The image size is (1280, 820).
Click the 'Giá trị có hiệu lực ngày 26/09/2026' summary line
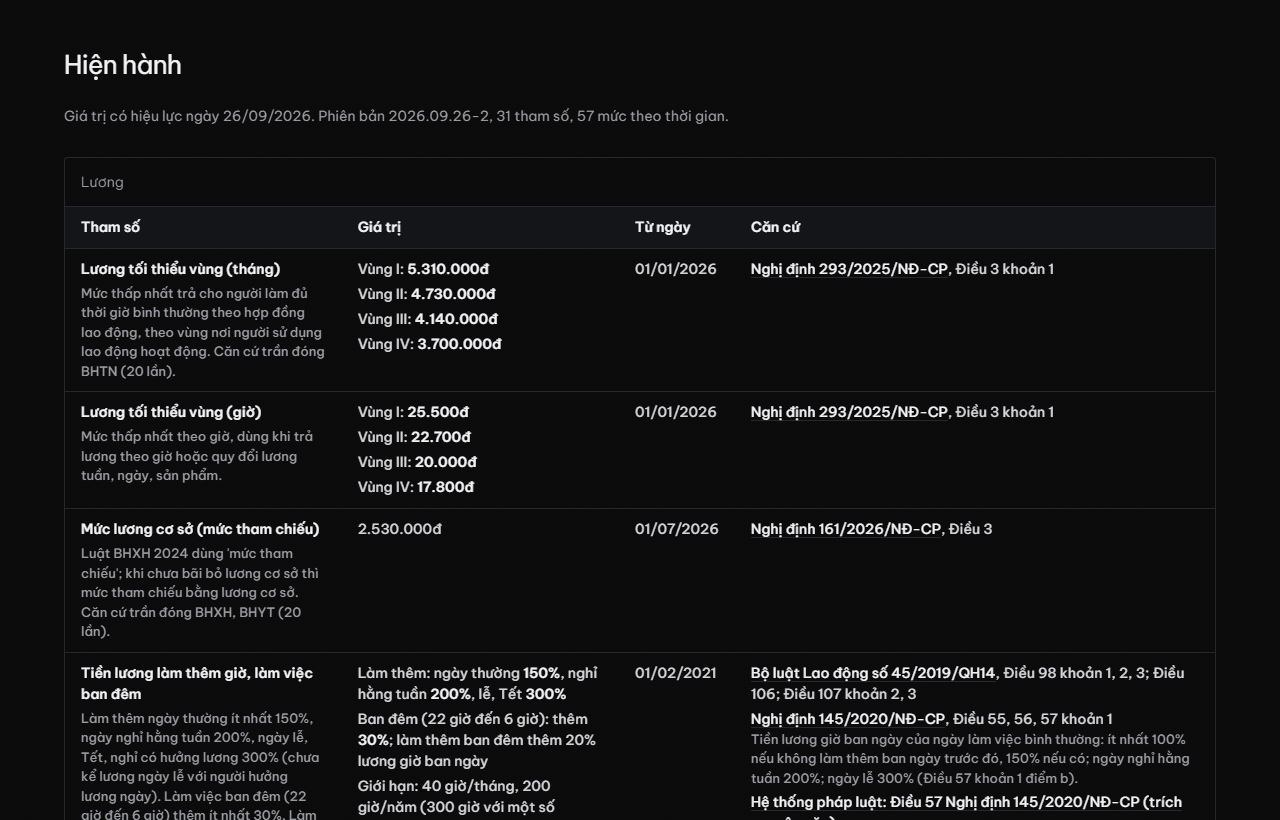(x=396, y=116)
